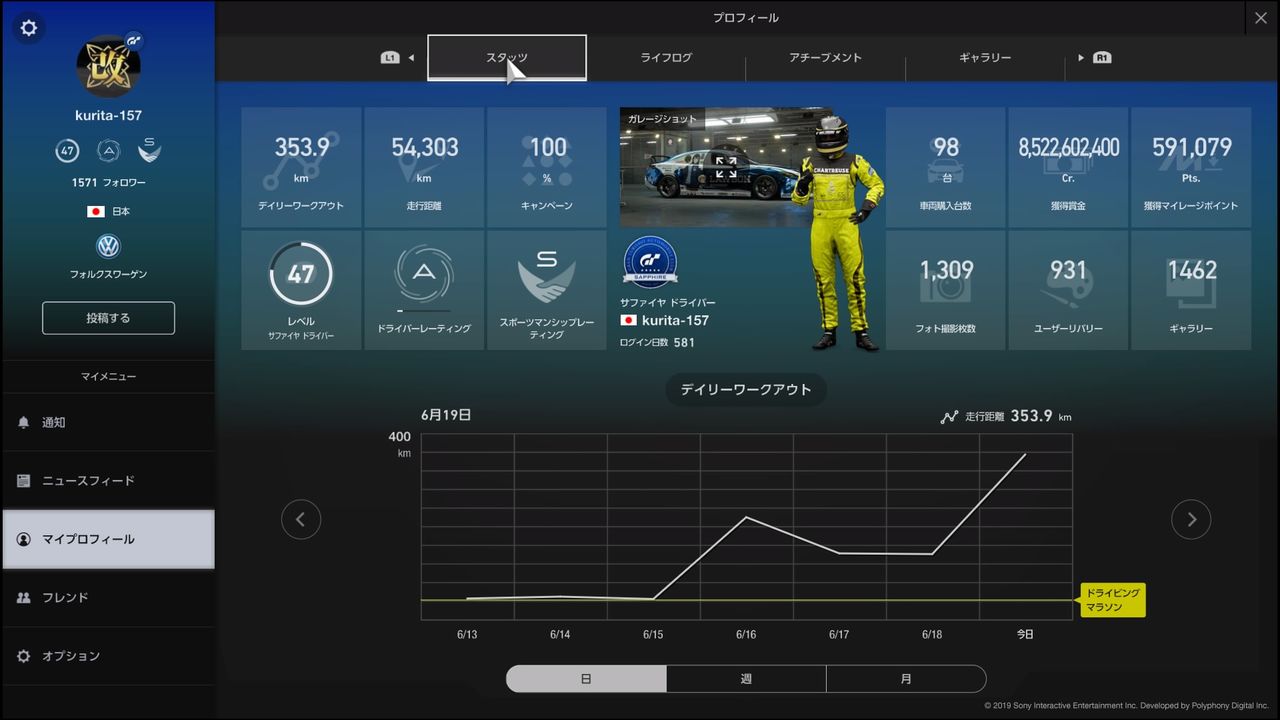Click the sportsmanship S badge in sidebar
This screenshot has height=720, width=1280.
[x=149, y=151]
